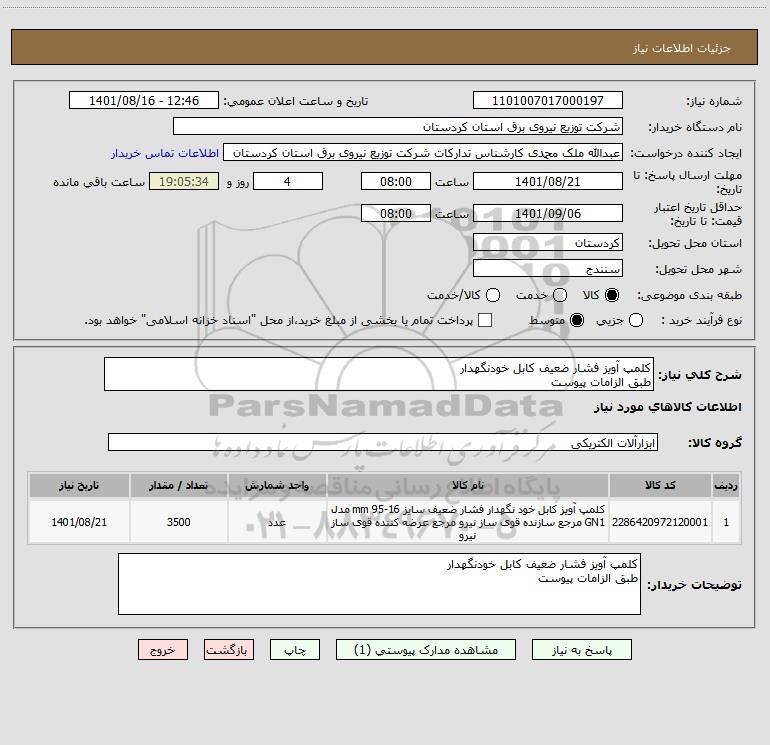Click the product code 228642097212​0001 cell
Viewport: 770px width, 745px height.
pyautogui.click(x=660, y=522)
